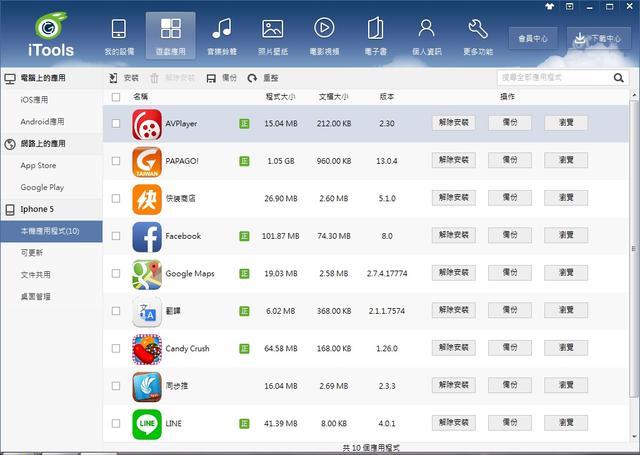Click the iTools logo
This screenshot has width=640, height=455.
coord(51,35)
